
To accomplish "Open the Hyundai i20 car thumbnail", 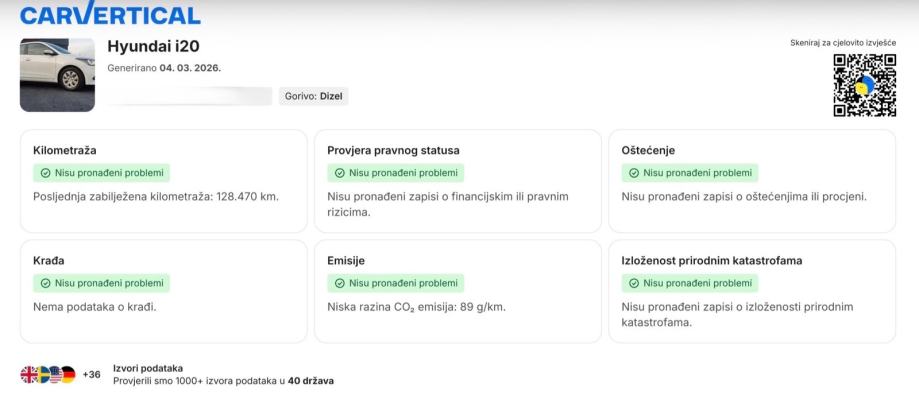I will (x=57, y=75).
